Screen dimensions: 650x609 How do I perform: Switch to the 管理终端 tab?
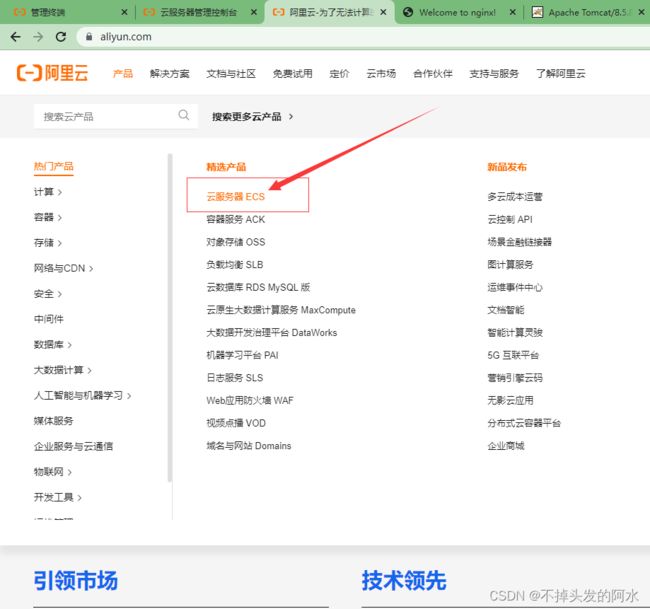(66, 12)
